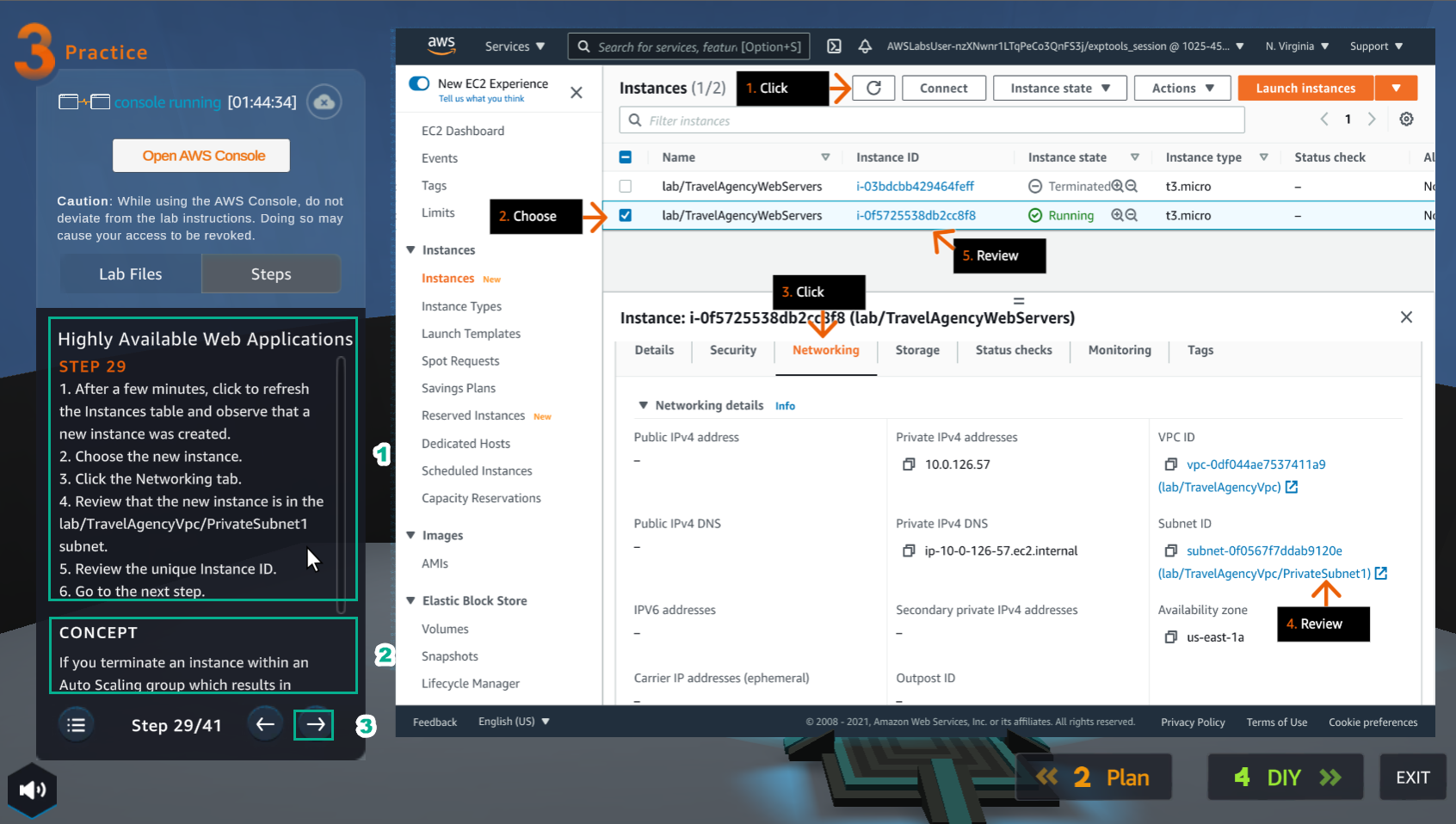The height and width of the screenshot is (824, 1456).
Task: Uncheck the running instance row checkbox
Action: click(626, 215)
